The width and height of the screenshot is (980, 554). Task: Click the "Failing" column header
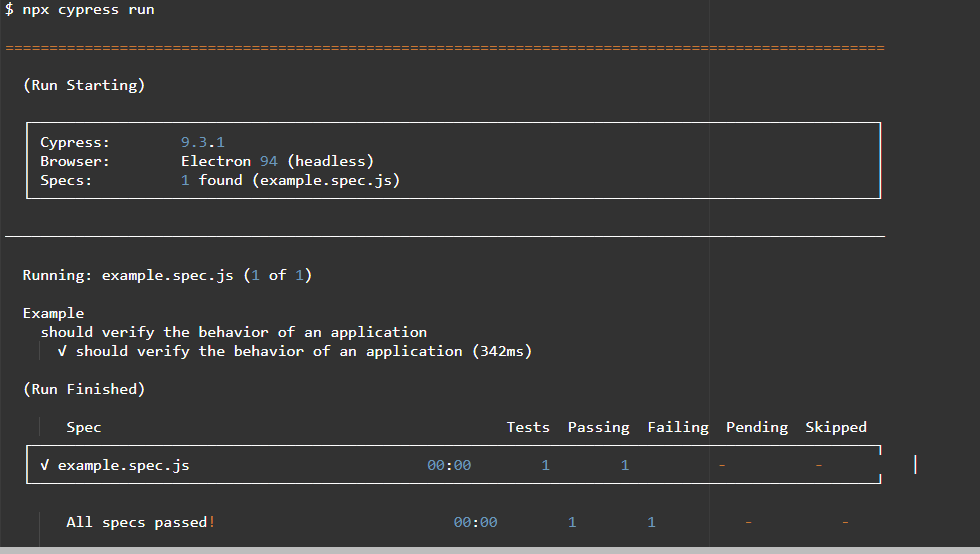pos(678,427)
